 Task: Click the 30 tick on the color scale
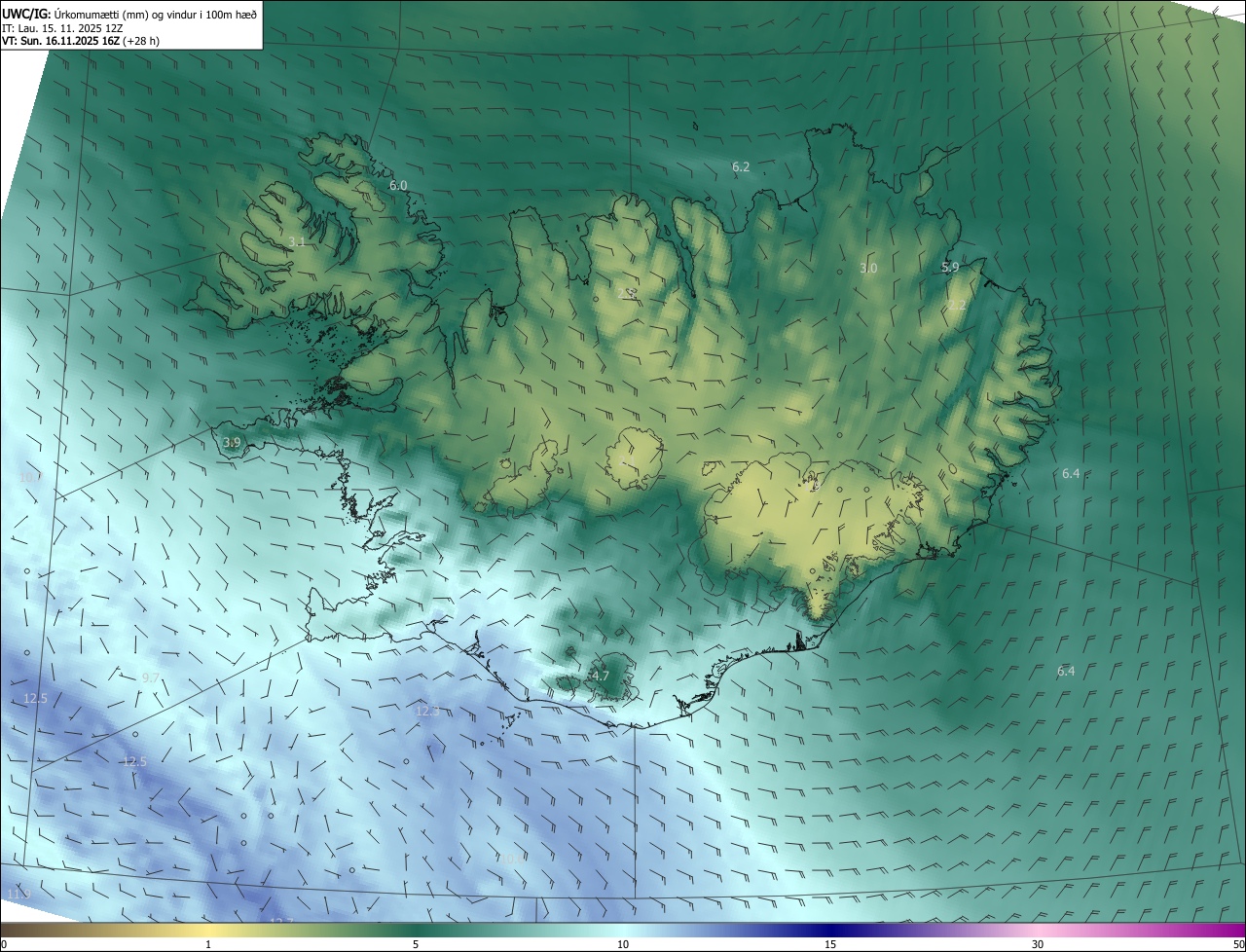click(x=1038, y=944)
